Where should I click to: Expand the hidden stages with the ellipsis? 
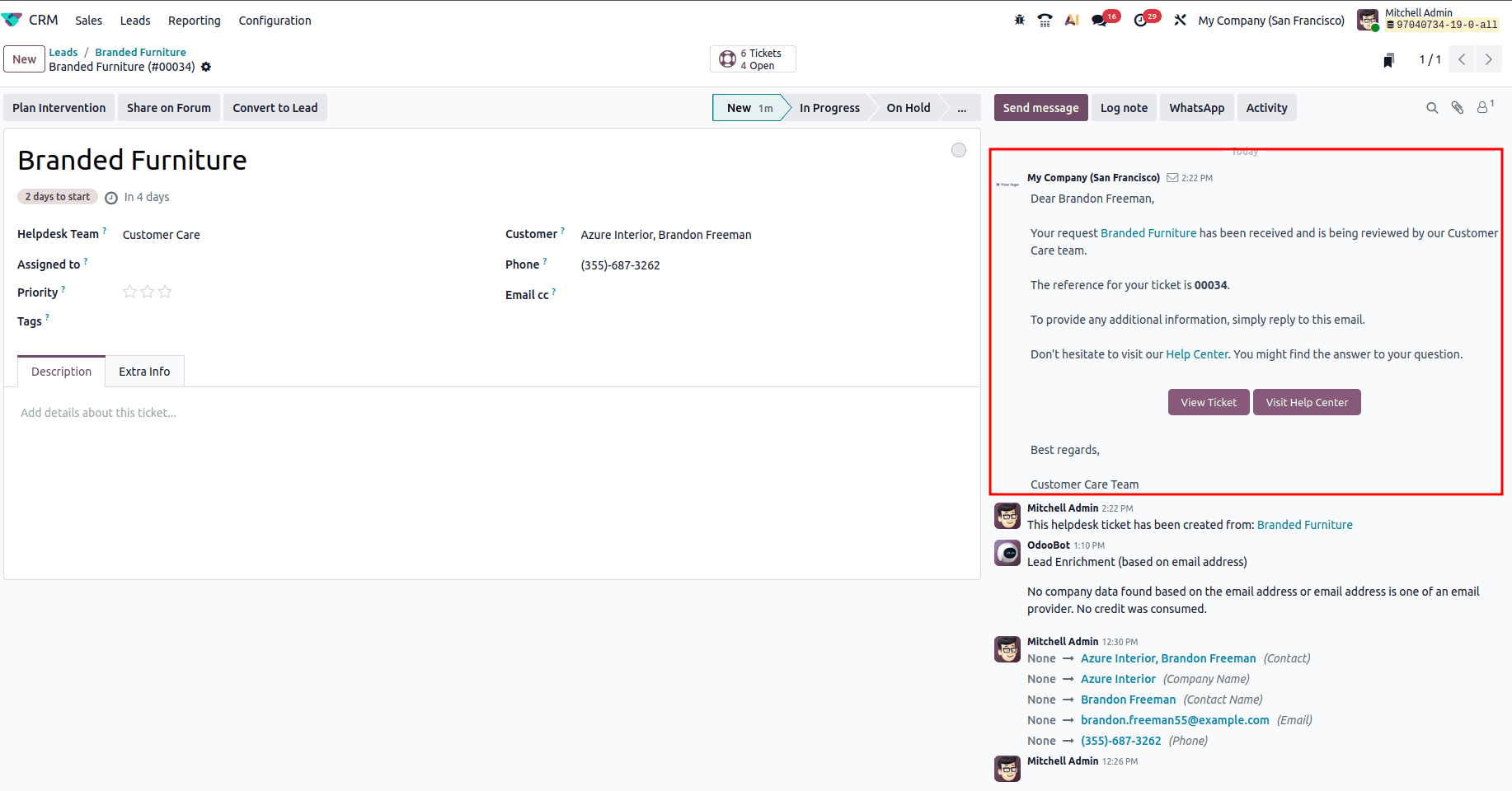click(961, 107)
